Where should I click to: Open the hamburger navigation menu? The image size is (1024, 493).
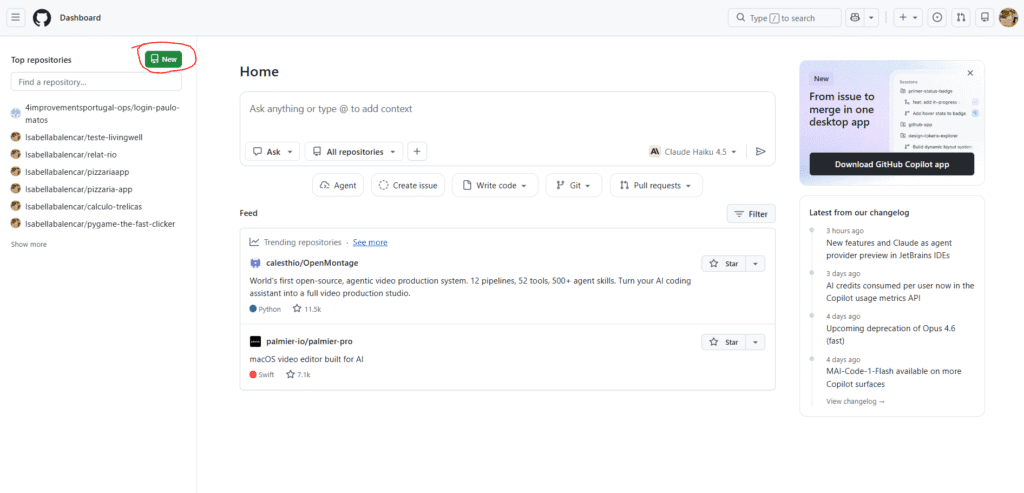[x=16, y=18]
